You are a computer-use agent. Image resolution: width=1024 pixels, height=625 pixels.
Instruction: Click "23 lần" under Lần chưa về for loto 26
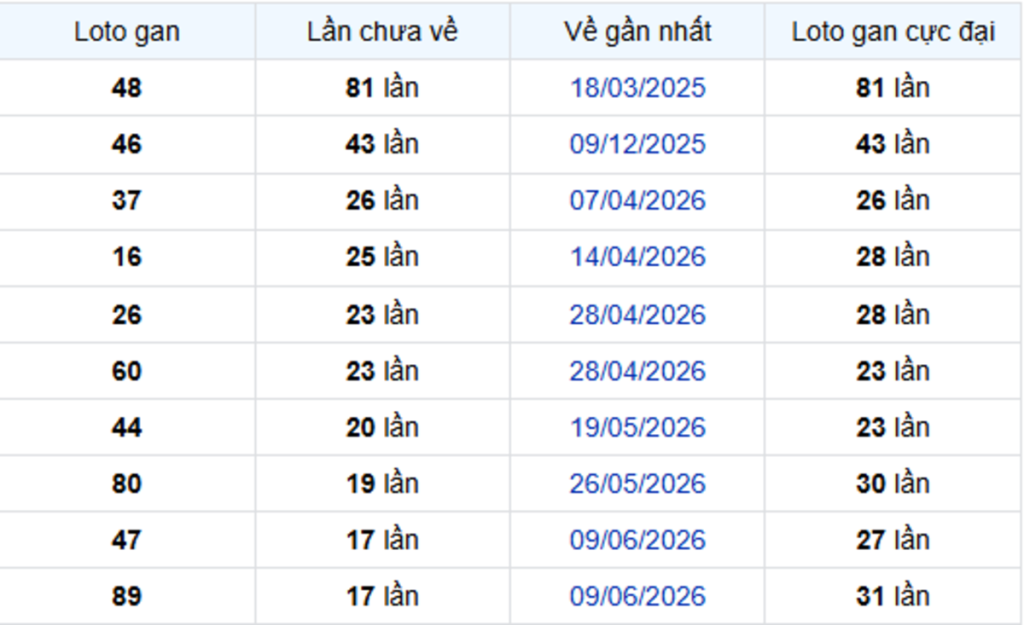[382, 315]
